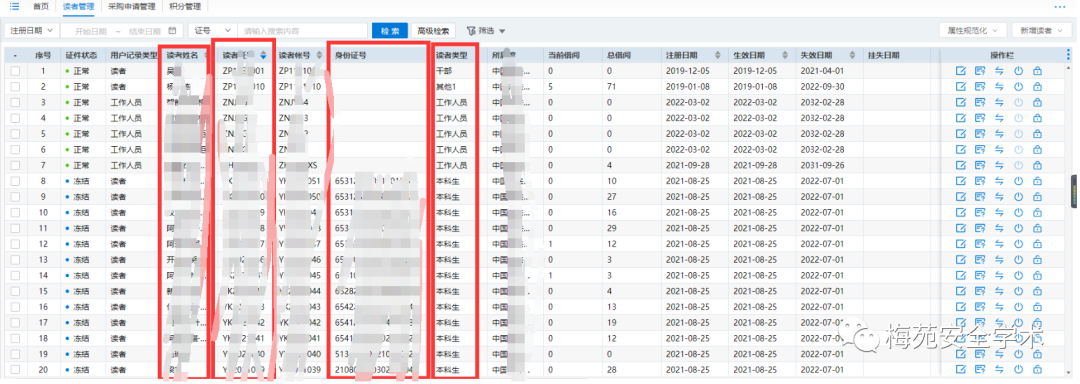1080x384 pixels.
Task: Click the power icon for row 1
Action: coord(1018,71)
